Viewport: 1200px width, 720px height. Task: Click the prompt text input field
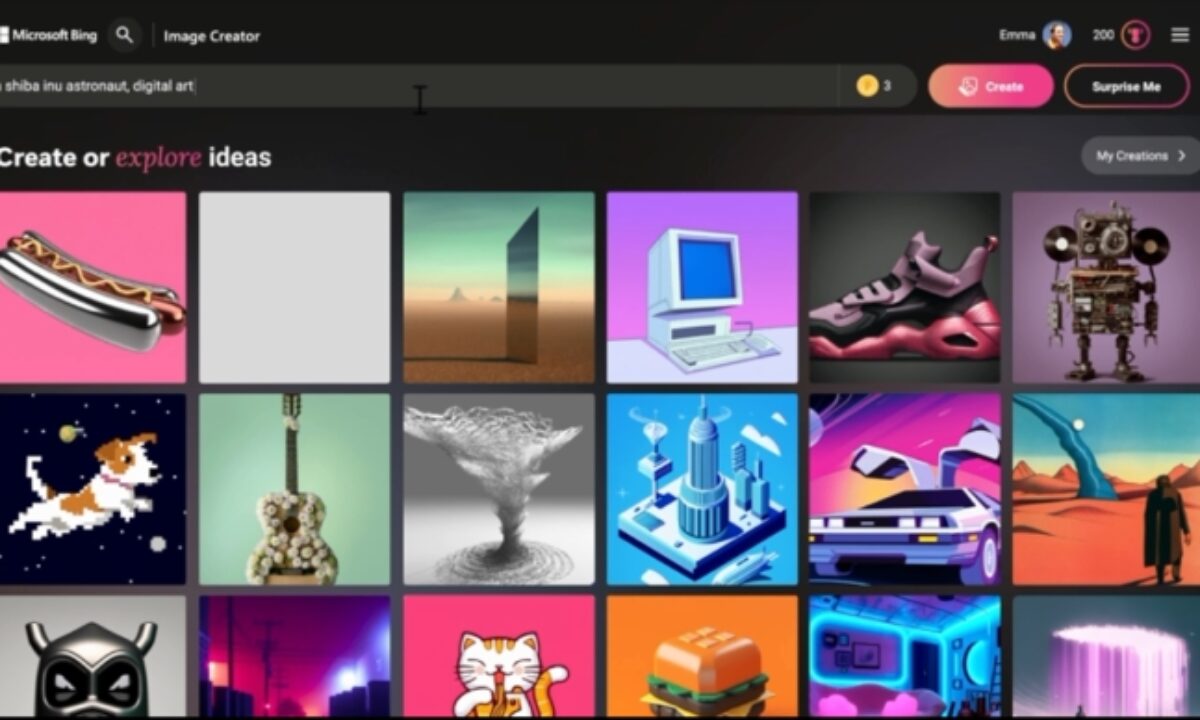click(x=420, y=86)
